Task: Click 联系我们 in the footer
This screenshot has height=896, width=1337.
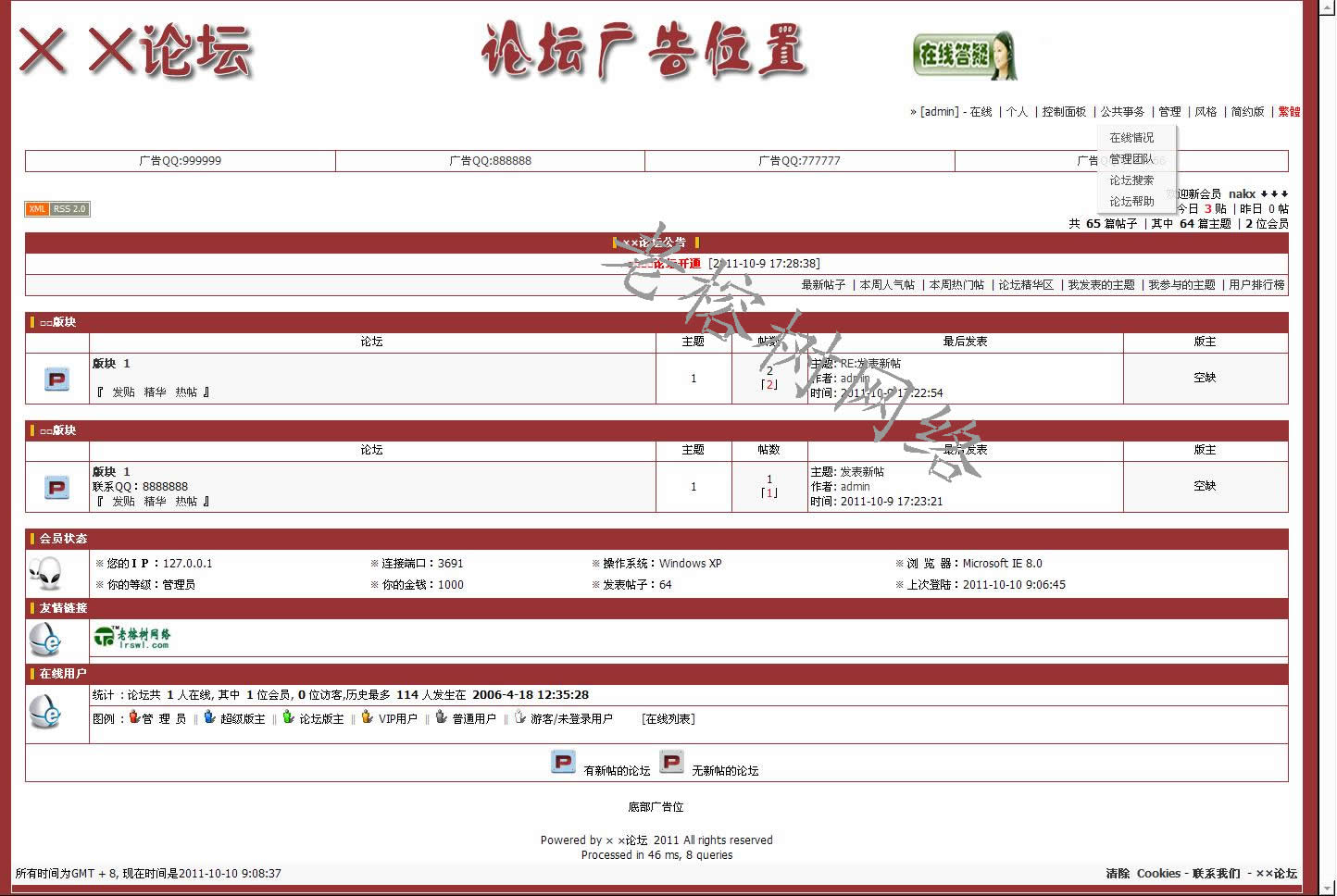Action: click(1216, 874)
